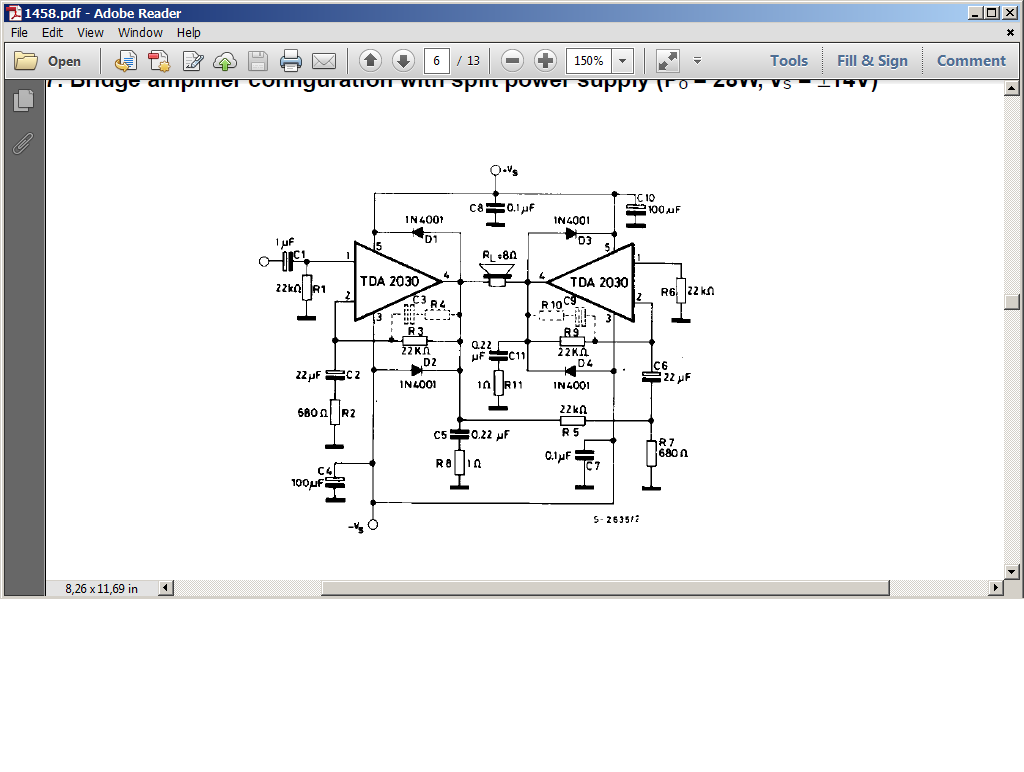Click the RL=8Ω speaker label
Screen dimensions: 1024x772
500,255
